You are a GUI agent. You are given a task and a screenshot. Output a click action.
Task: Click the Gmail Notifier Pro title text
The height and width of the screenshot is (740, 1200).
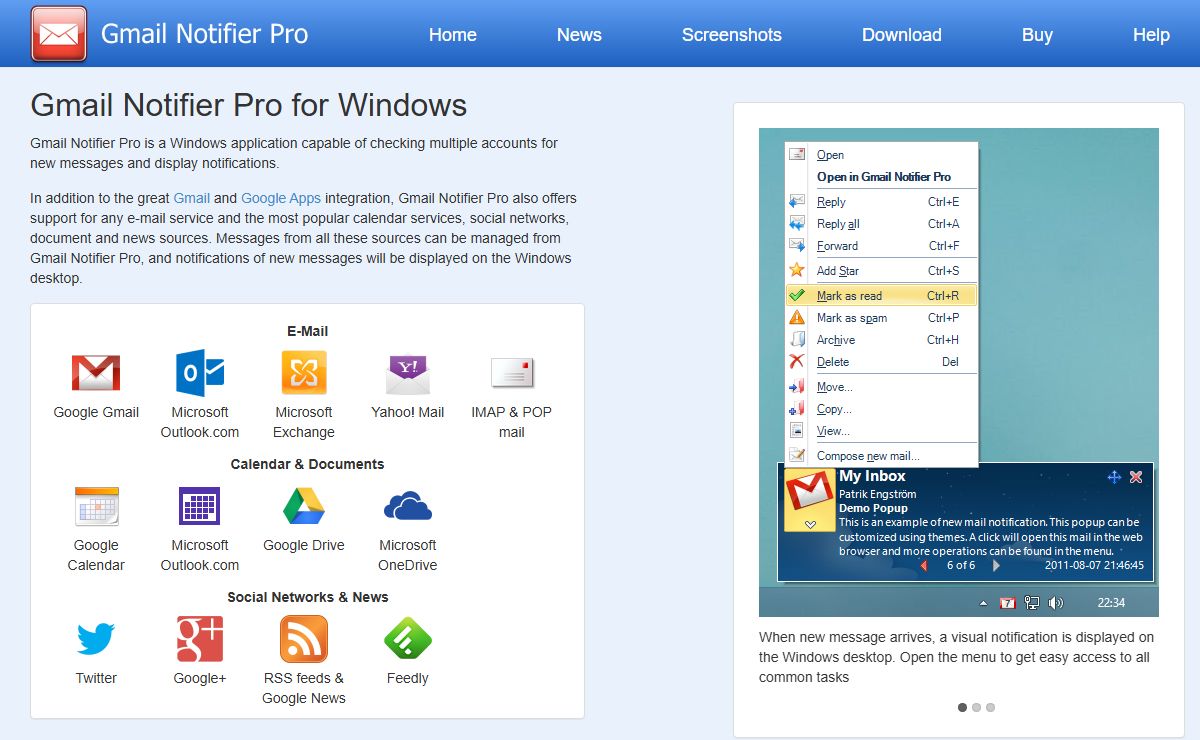205,34
